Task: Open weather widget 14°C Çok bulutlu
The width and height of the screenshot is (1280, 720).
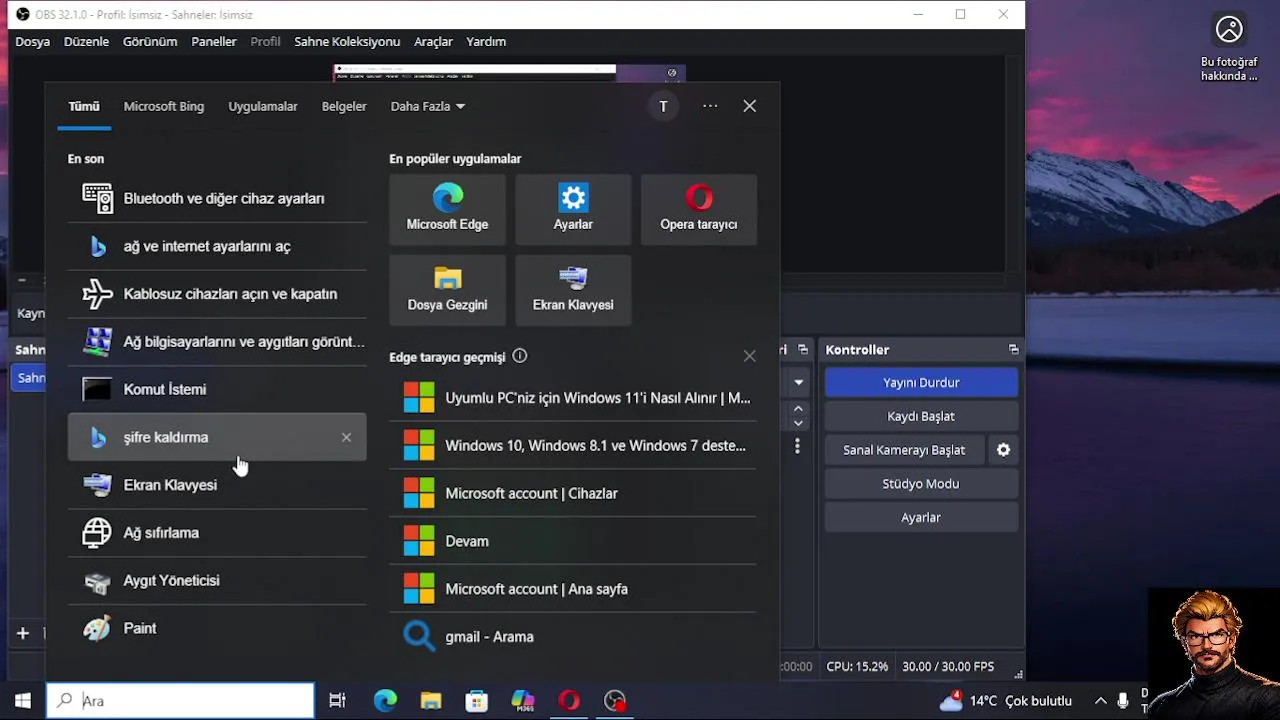Action: tap(1007, 701)
